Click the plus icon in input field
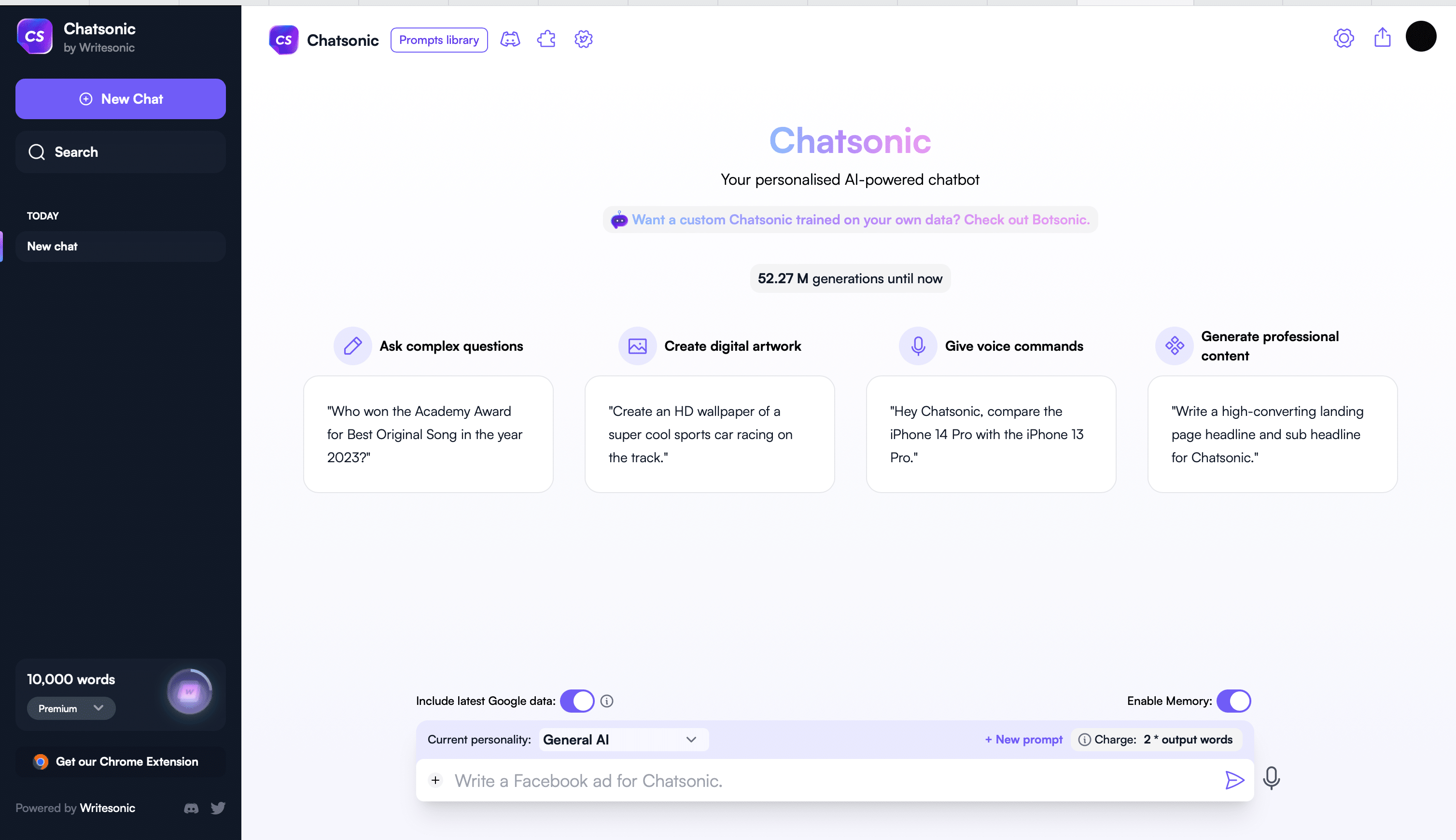The height and width of the screenshot is (840, 1456). 435,780
